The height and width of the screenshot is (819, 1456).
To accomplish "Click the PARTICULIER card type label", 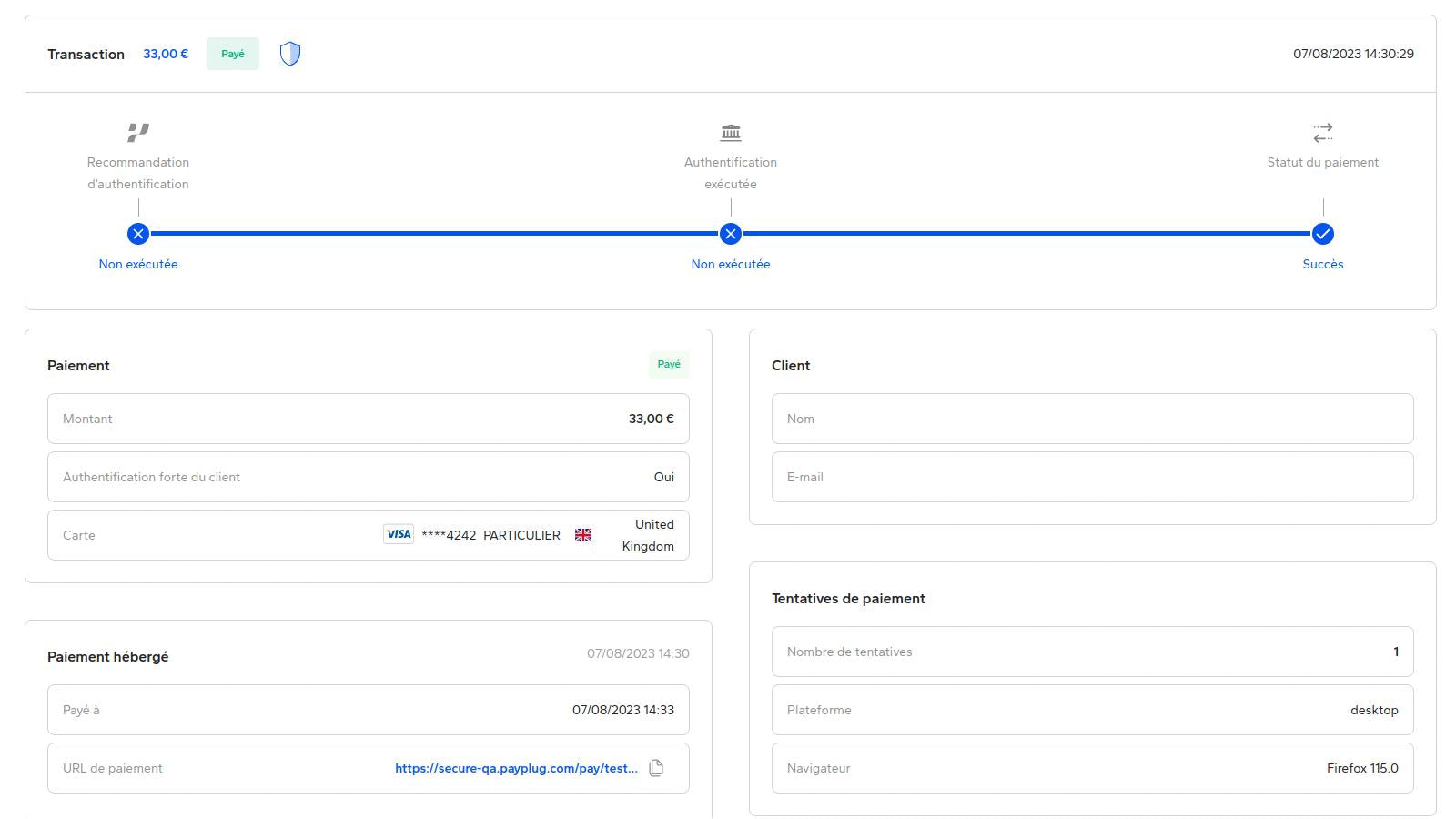I will (x=521, y=535).
